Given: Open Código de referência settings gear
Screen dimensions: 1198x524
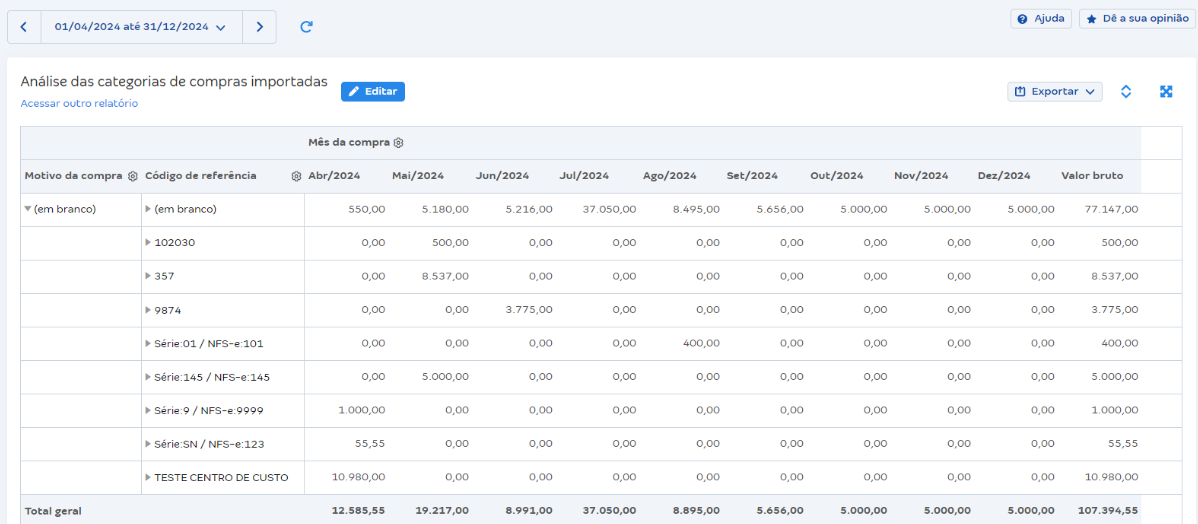Looking at the screenshot, I should pos(296,176).
